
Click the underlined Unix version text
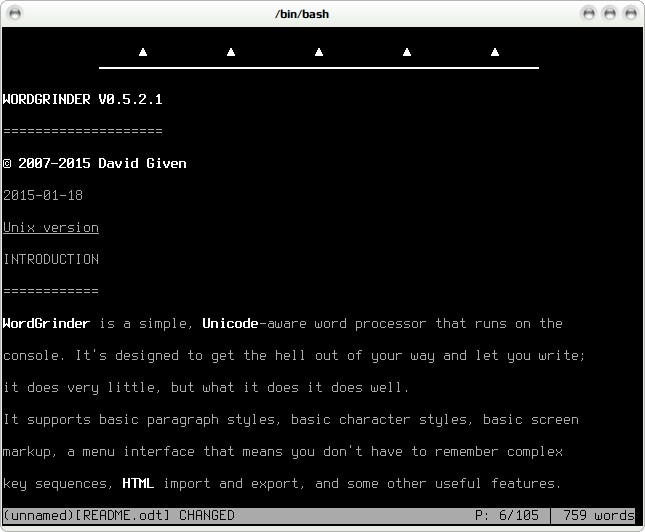51,228
